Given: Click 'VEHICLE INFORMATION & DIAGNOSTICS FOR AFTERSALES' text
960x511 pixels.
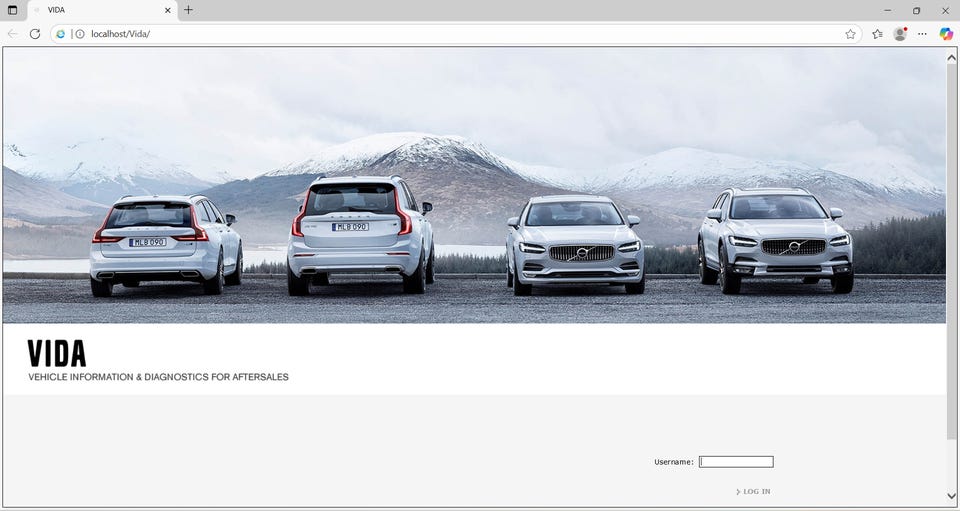Looking at the screenshot, I should click(158, 377).
